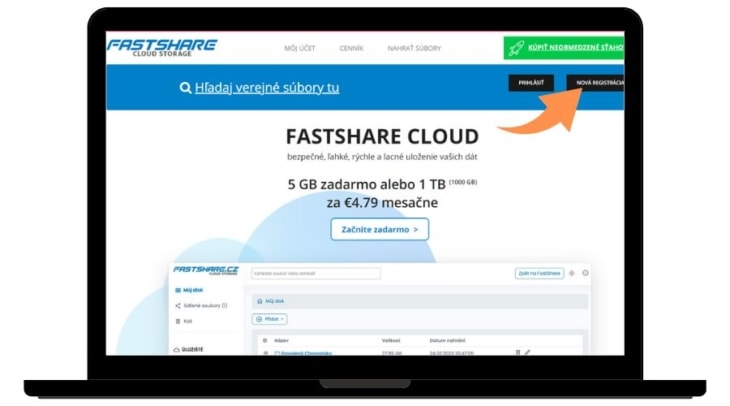Screen dimensions: 730x406
Task: Click the trash icon in file row
Action: coord(518,352)
